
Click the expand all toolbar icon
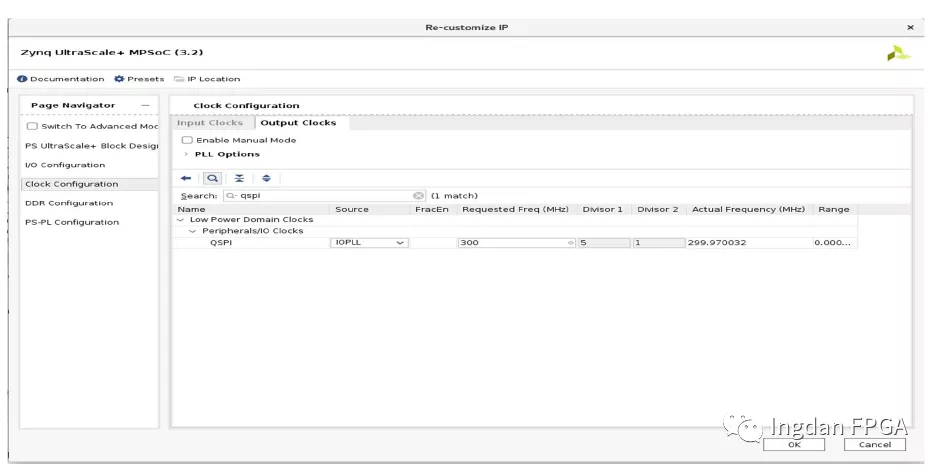[x=266, y=178]
